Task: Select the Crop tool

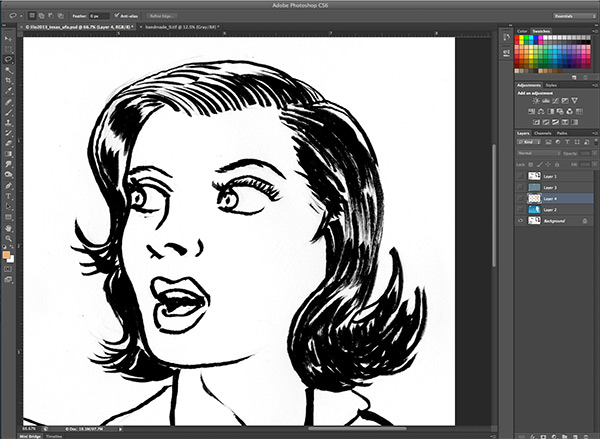Action: [8, 81]
